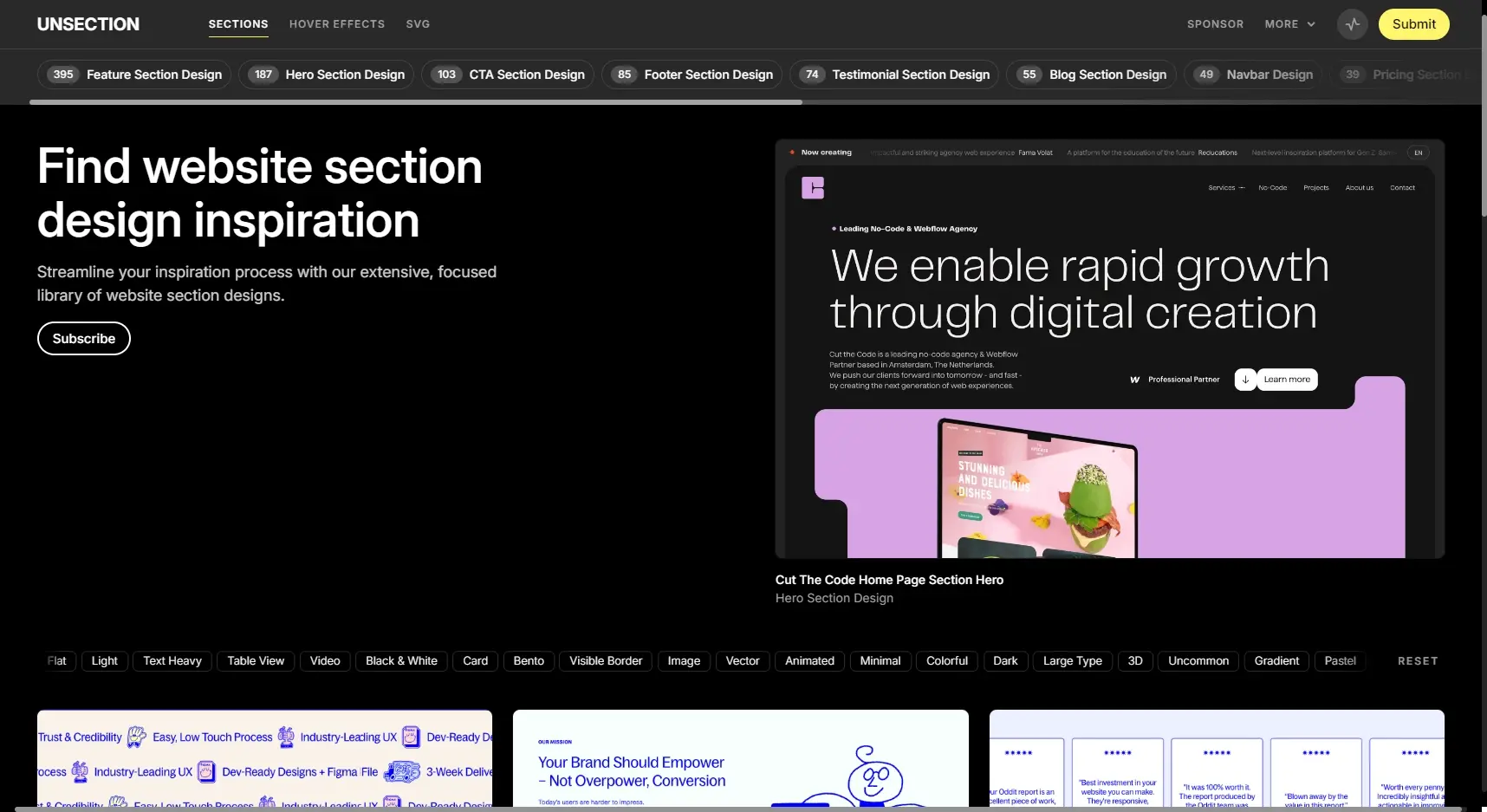The image size is (1487, 812).
Task: Click the Subscribe button
Action: (84, 339)
